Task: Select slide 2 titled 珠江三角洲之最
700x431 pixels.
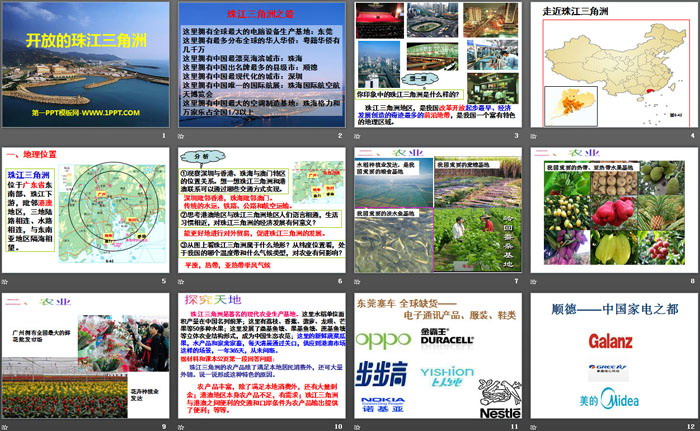Action: click(262, 64)
